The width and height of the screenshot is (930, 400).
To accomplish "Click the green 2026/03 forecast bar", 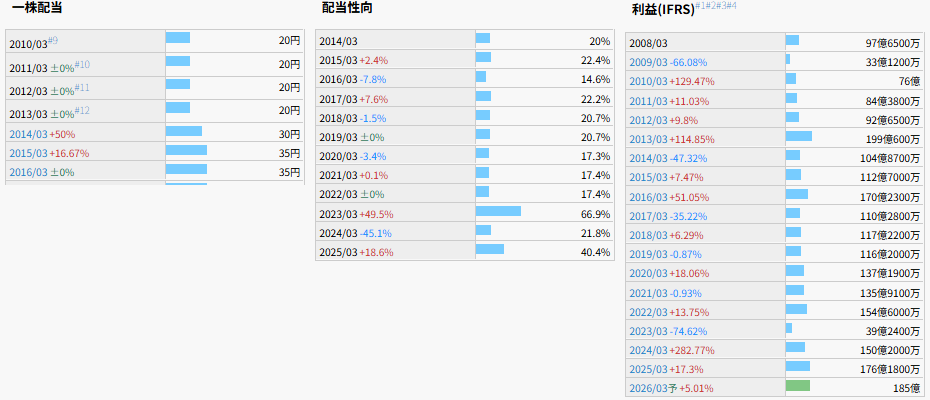I will point(797,386).
